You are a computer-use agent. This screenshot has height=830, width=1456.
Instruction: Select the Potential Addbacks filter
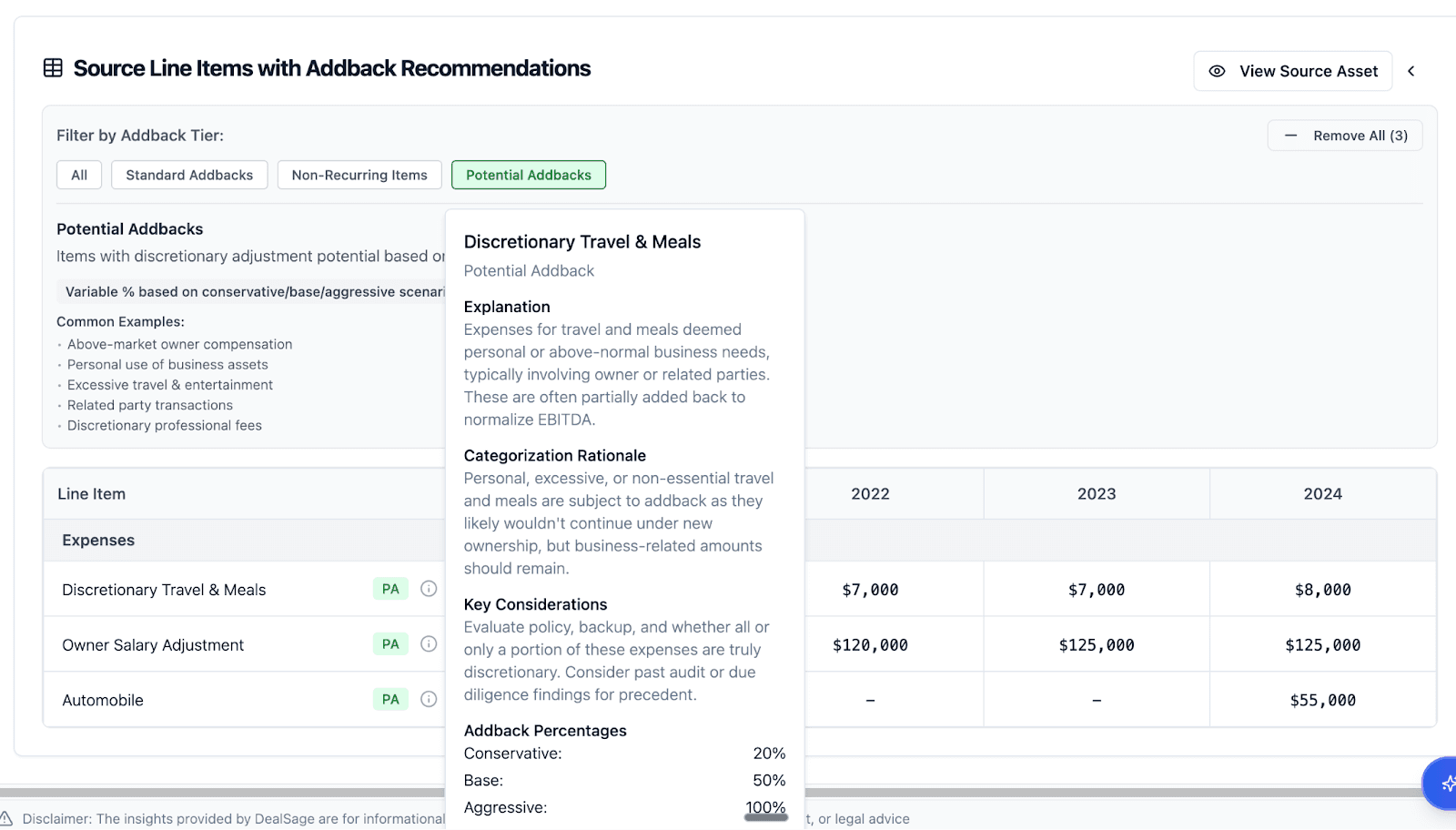point(529,175)
